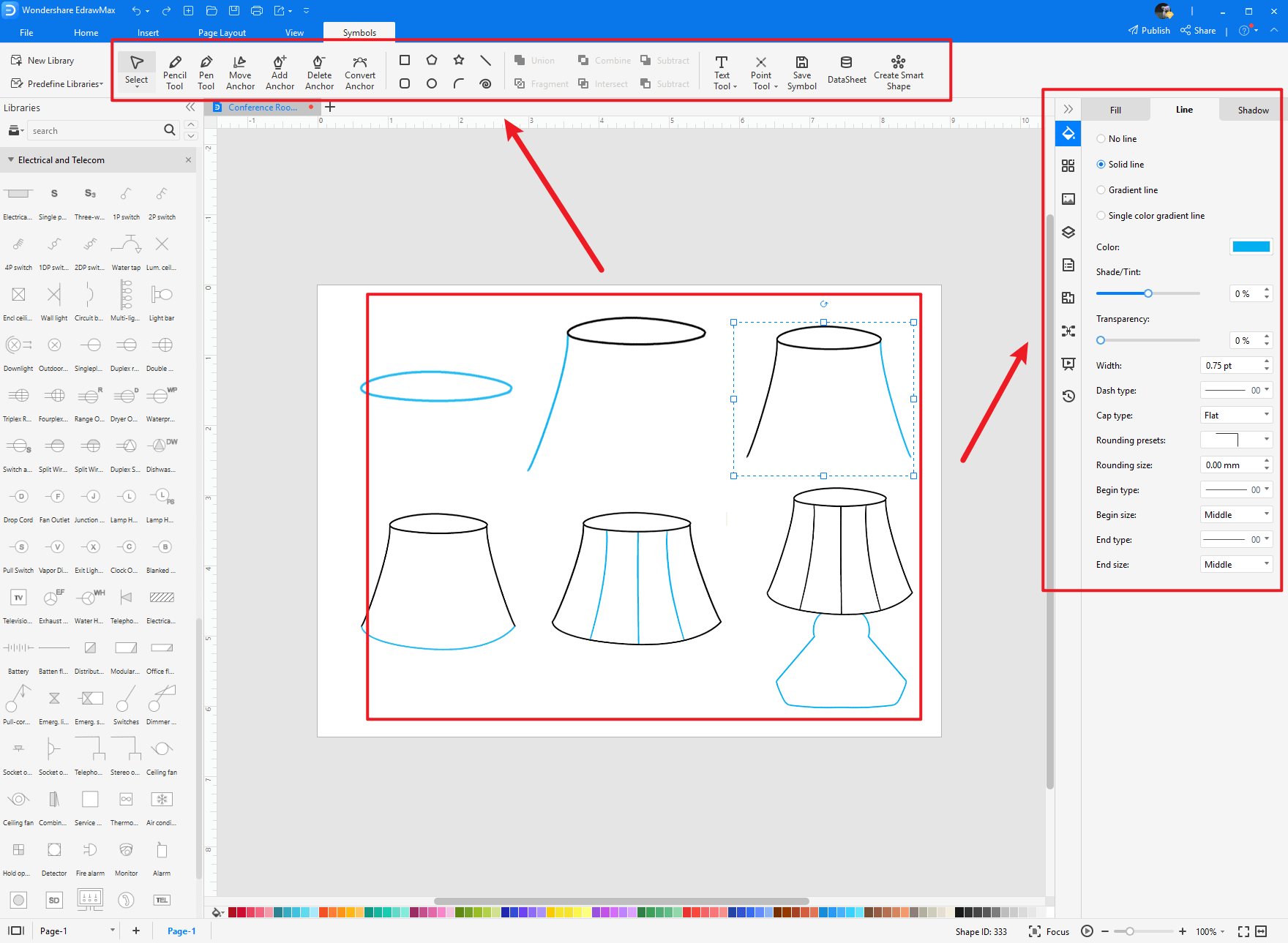
Task: Collapse Electrical and Telecom library
Action: click(11, 160)
